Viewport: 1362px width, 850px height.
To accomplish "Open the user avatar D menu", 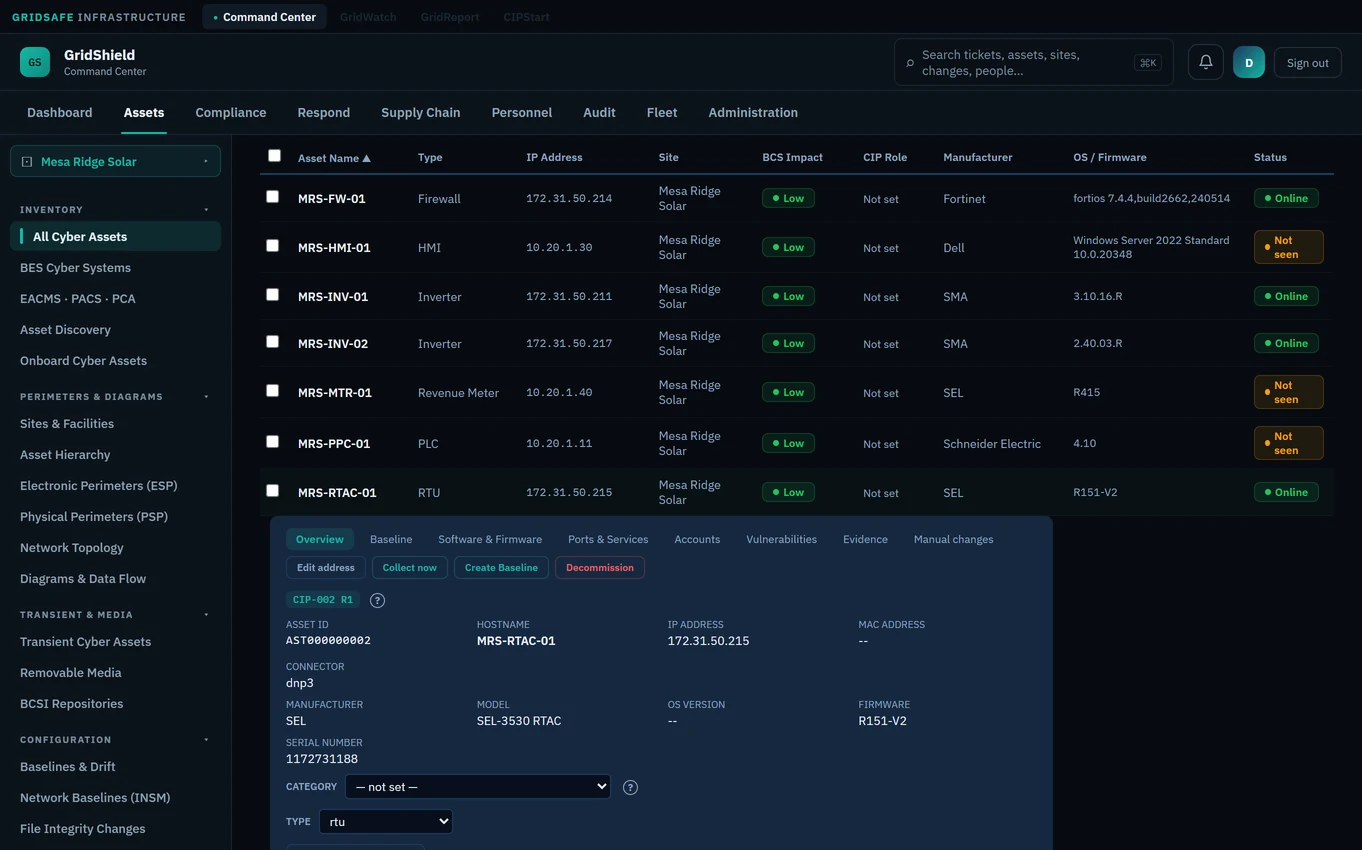I will pyautogui.click(x=1249, y=62).
